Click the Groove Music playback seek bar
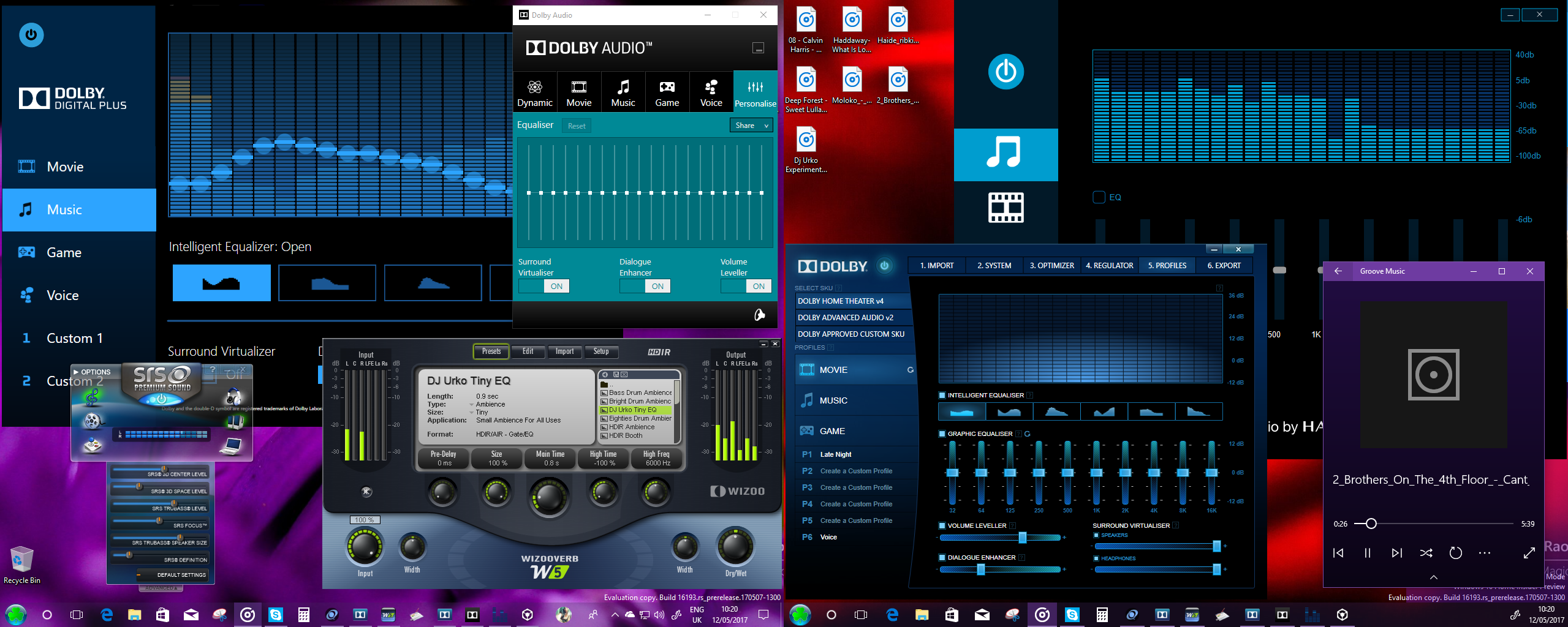Image resolution: width=1568 pixels, height=627 pixels. pyautogui.click(x=1433, y=524)
